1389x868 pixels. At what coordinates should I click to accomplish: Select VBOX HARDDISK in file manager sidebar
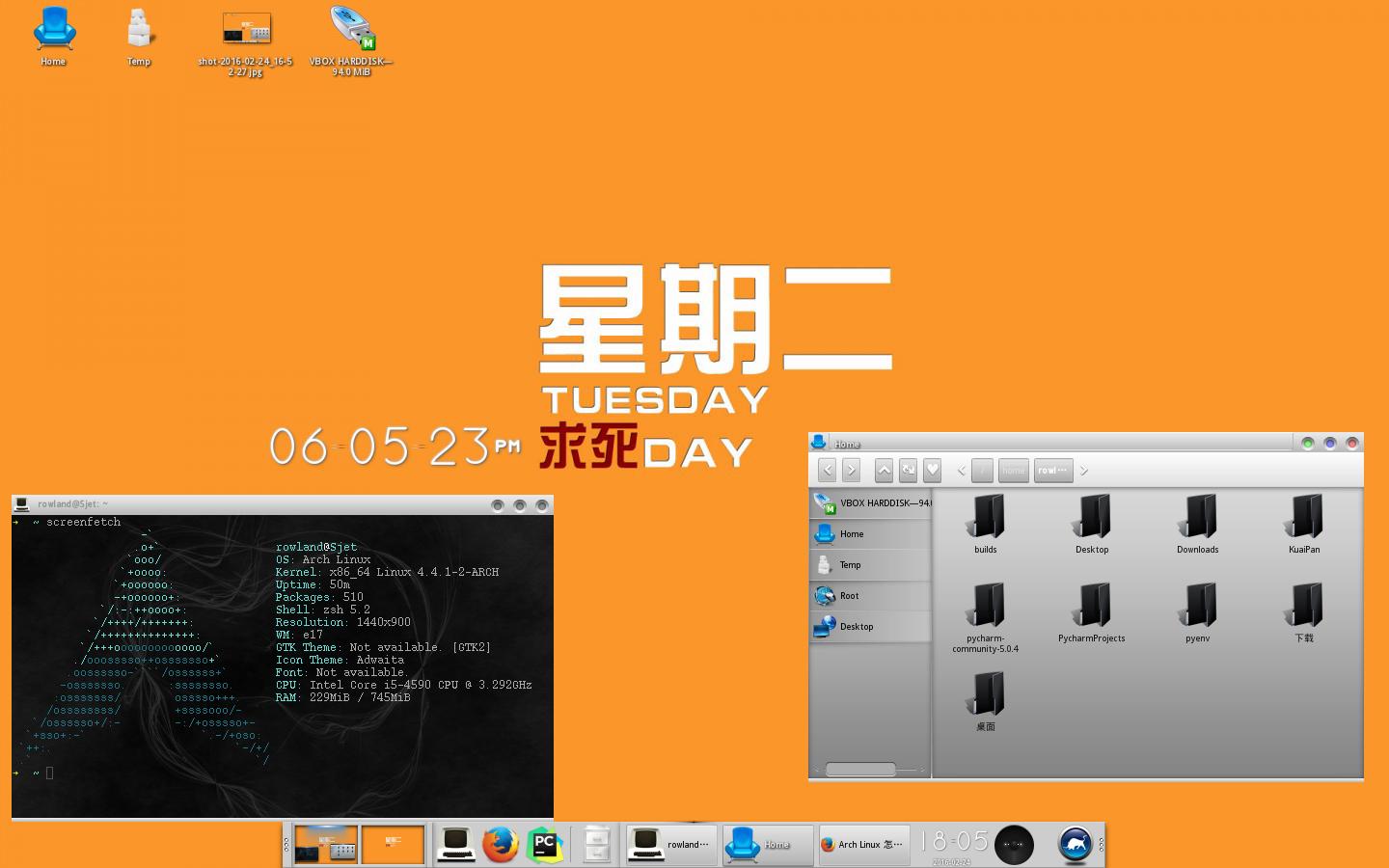[871, 502]
